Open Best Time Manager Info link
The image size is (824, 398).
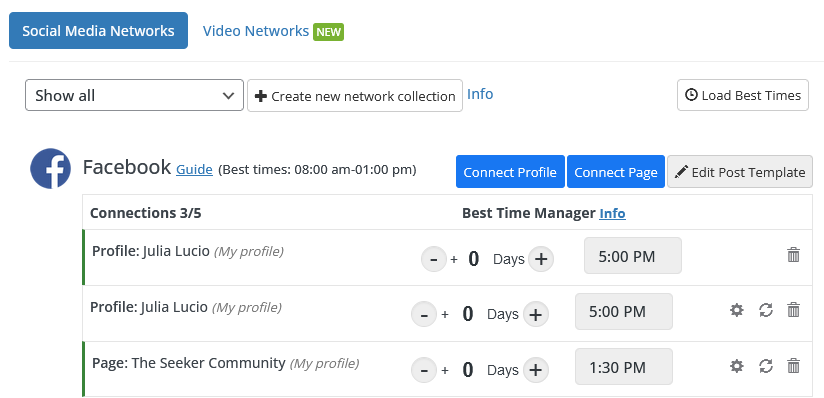pyautogui.click(x=612, y=213)
